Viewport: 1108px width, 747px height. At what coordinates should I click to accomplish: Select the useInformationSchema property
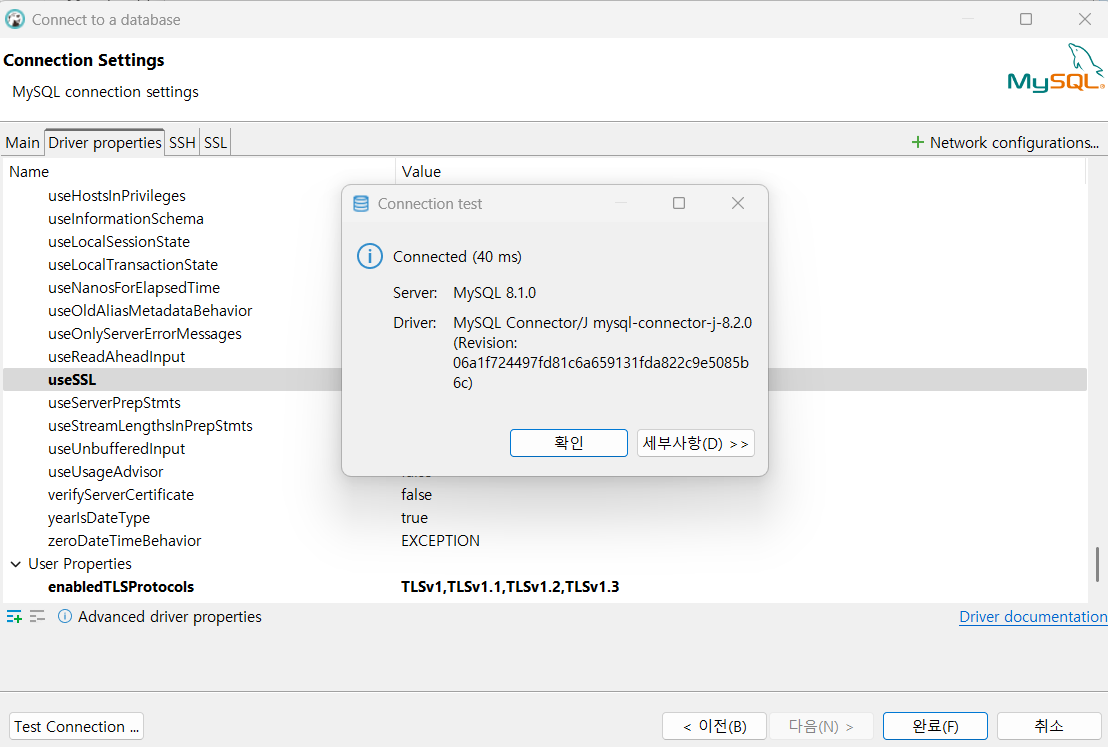pos(126,219)
